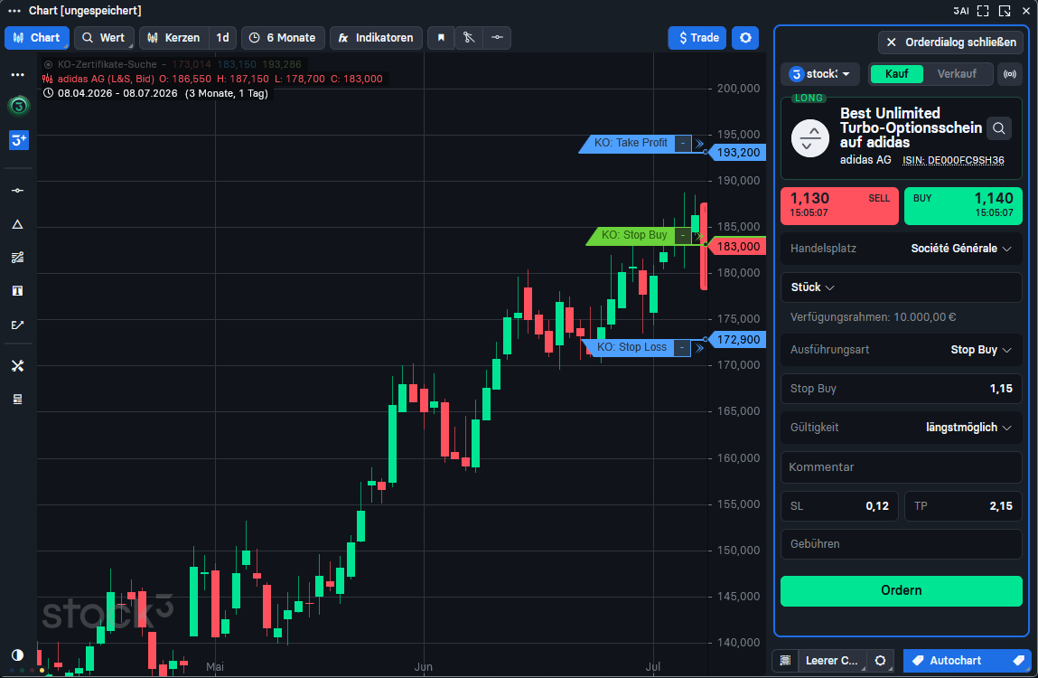Select the horizontal line tool in sidebar
Screen dimensions: 1038x678
pyautogui.click(x=18, y=191)
